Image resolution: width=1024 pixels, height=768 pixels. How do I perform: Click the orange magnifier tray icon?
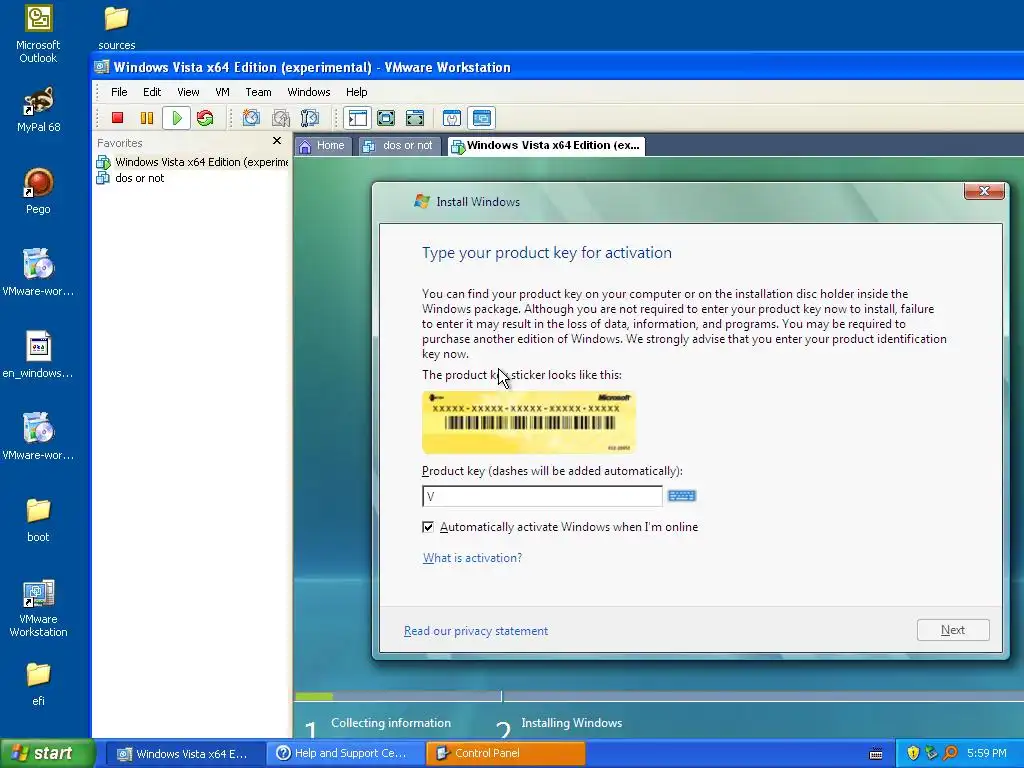(950, 753)
